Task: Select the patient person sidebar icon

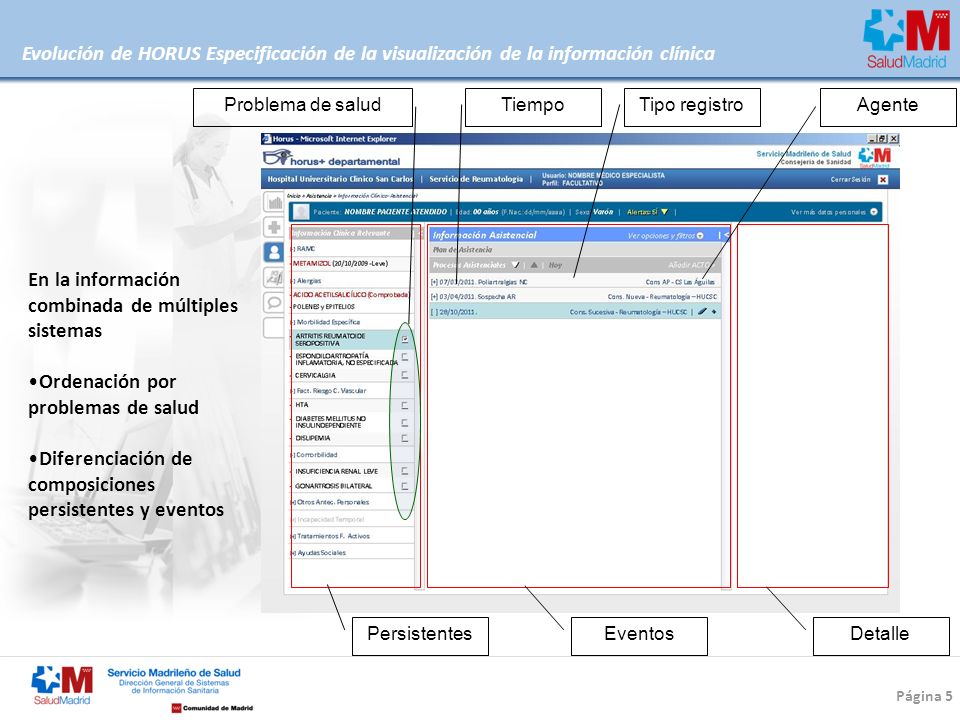Action: click(x=274, y=252)
